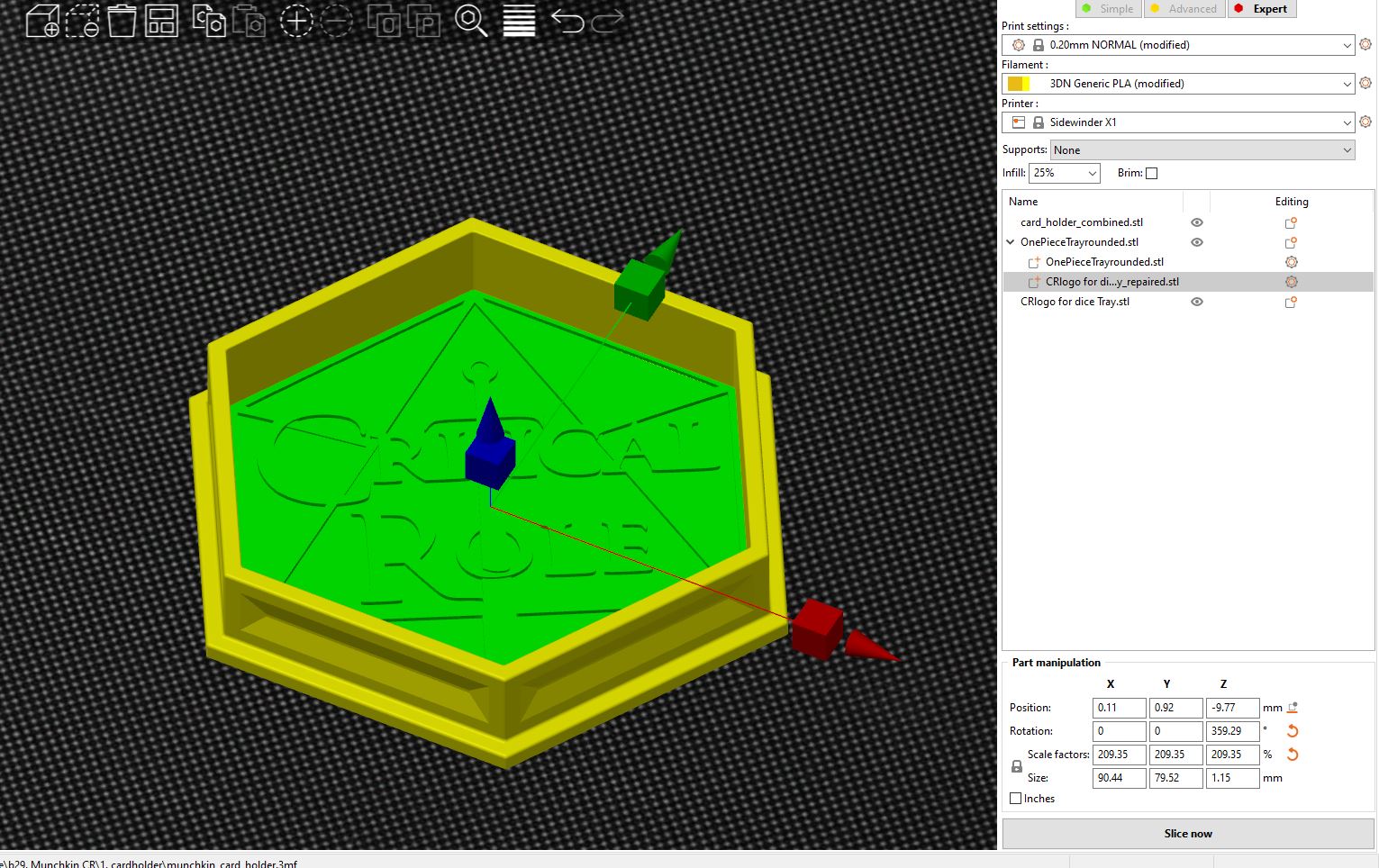Open the Filament preset dropdown
This screenshot has height=868, width=1379.
coord(1178,84)
